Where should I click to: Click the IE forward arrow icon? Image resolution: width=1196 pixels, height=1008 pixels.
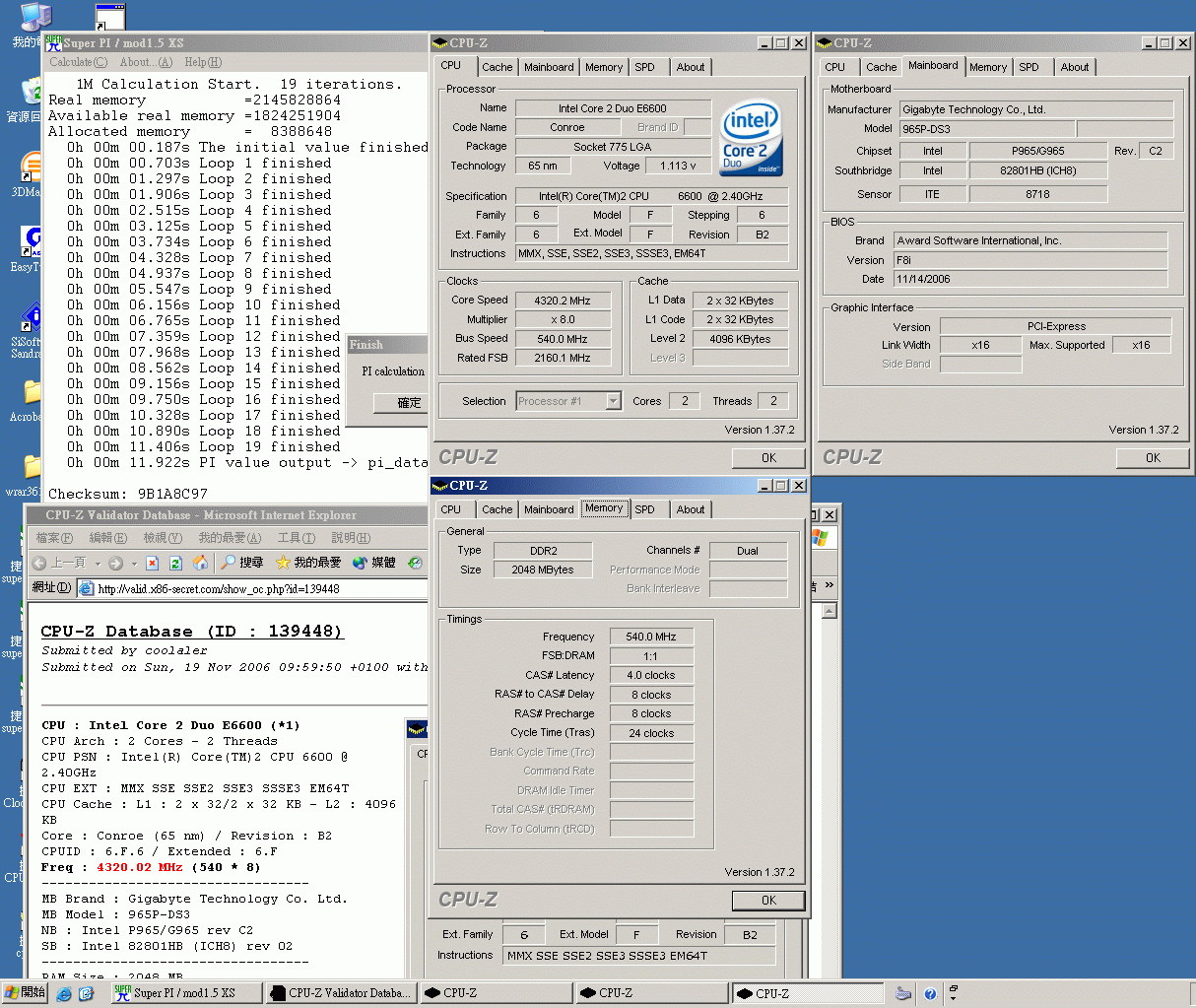pyautogui.click(x=115, y=563)
